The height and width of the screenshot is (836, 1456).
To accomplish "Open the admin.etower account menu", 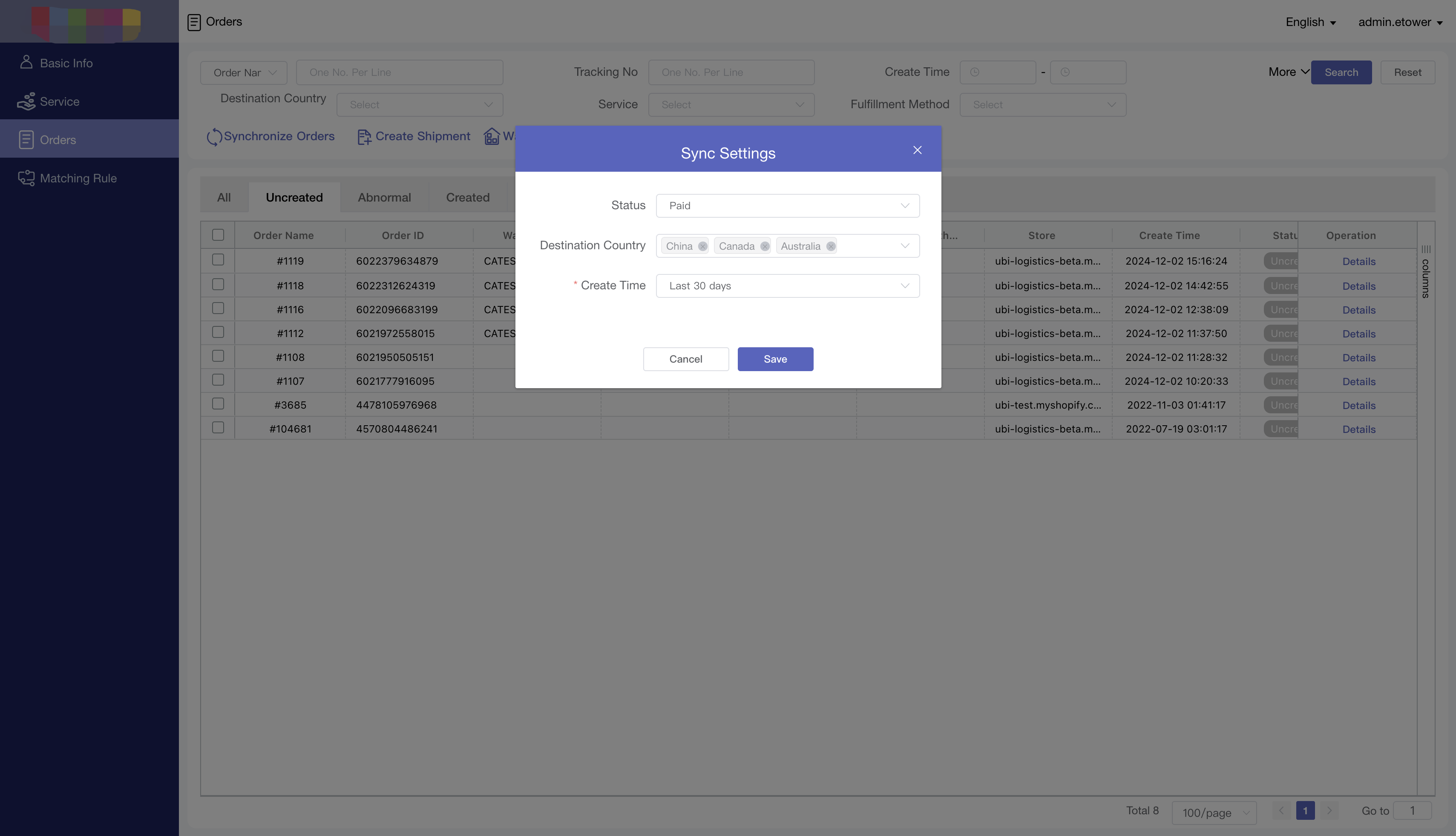I will click(x=1400, y=22).
